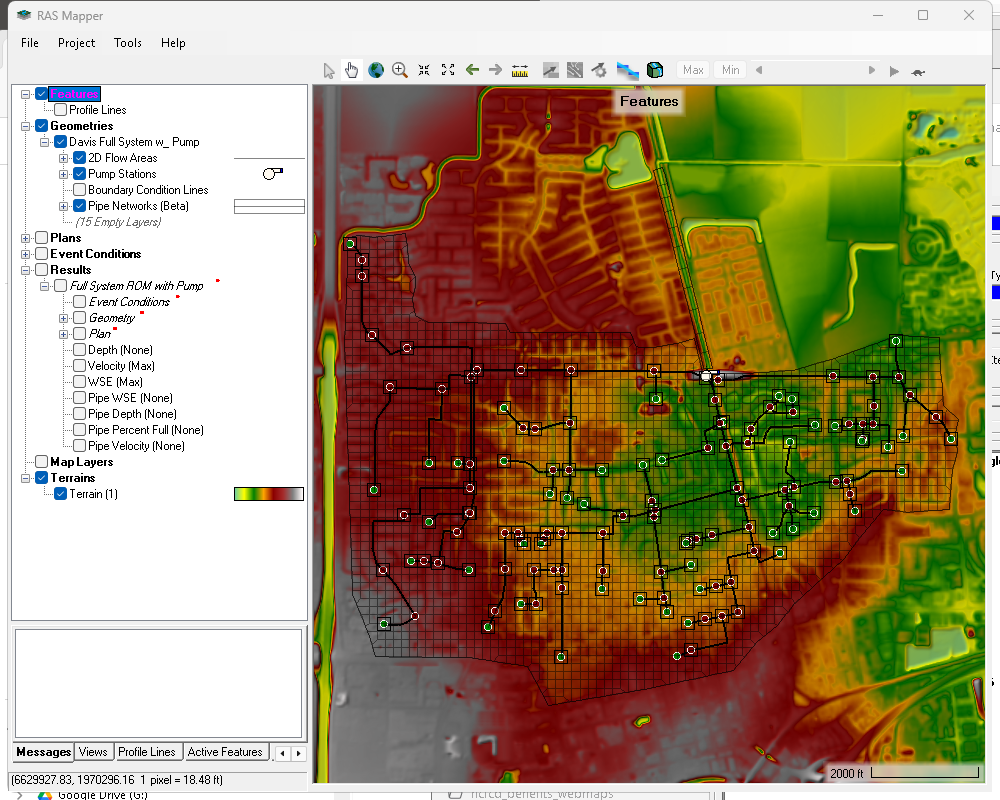Click the Max profile button
This screenshot has width=1000, height=800.
click(x=693, y=70)
